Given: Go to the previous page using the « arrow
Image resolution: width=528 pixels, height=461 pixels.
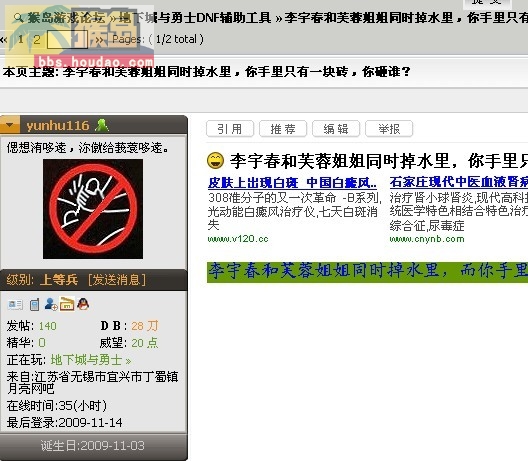Looking at the screenshot, I should pyautogui.click(x=4, y=40).
